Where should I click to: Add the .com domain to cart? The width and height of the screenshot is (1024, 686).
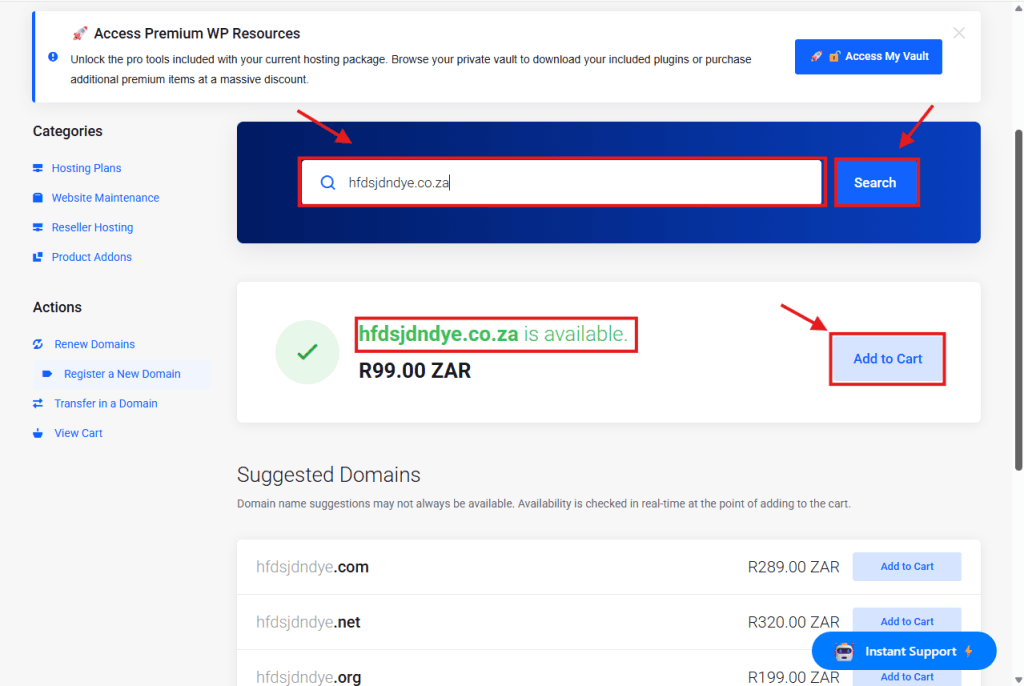pos(906,567)
